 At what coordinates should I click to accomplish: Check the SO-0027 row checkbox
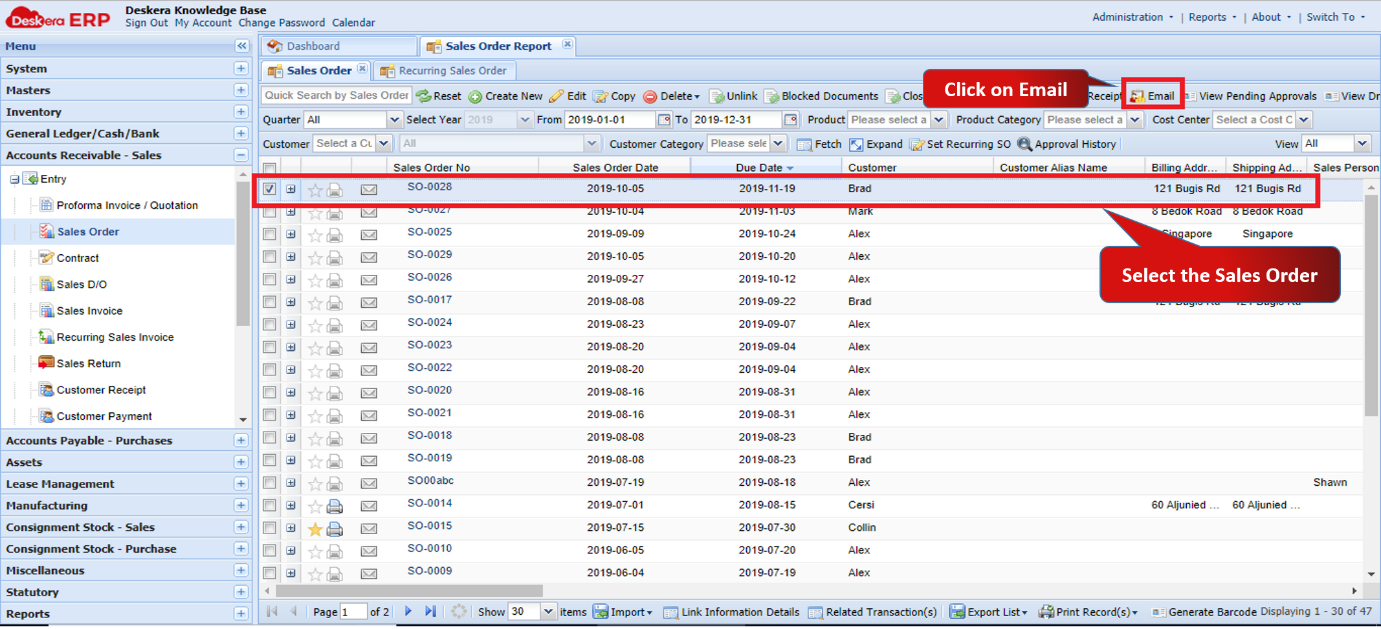pyautogui.click(x=270, y=211)
